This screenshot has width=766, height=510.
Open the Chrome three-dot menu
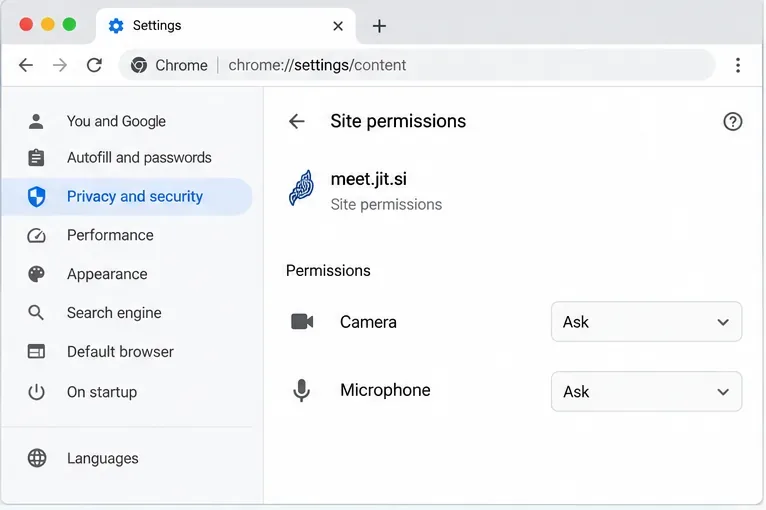coord(738,65)
